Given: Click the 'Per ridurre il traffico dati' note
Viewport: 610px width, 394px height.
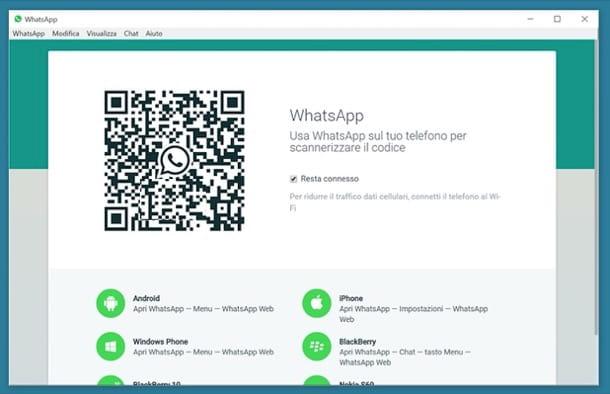Looking at the screenshot, I should (394, 202).
